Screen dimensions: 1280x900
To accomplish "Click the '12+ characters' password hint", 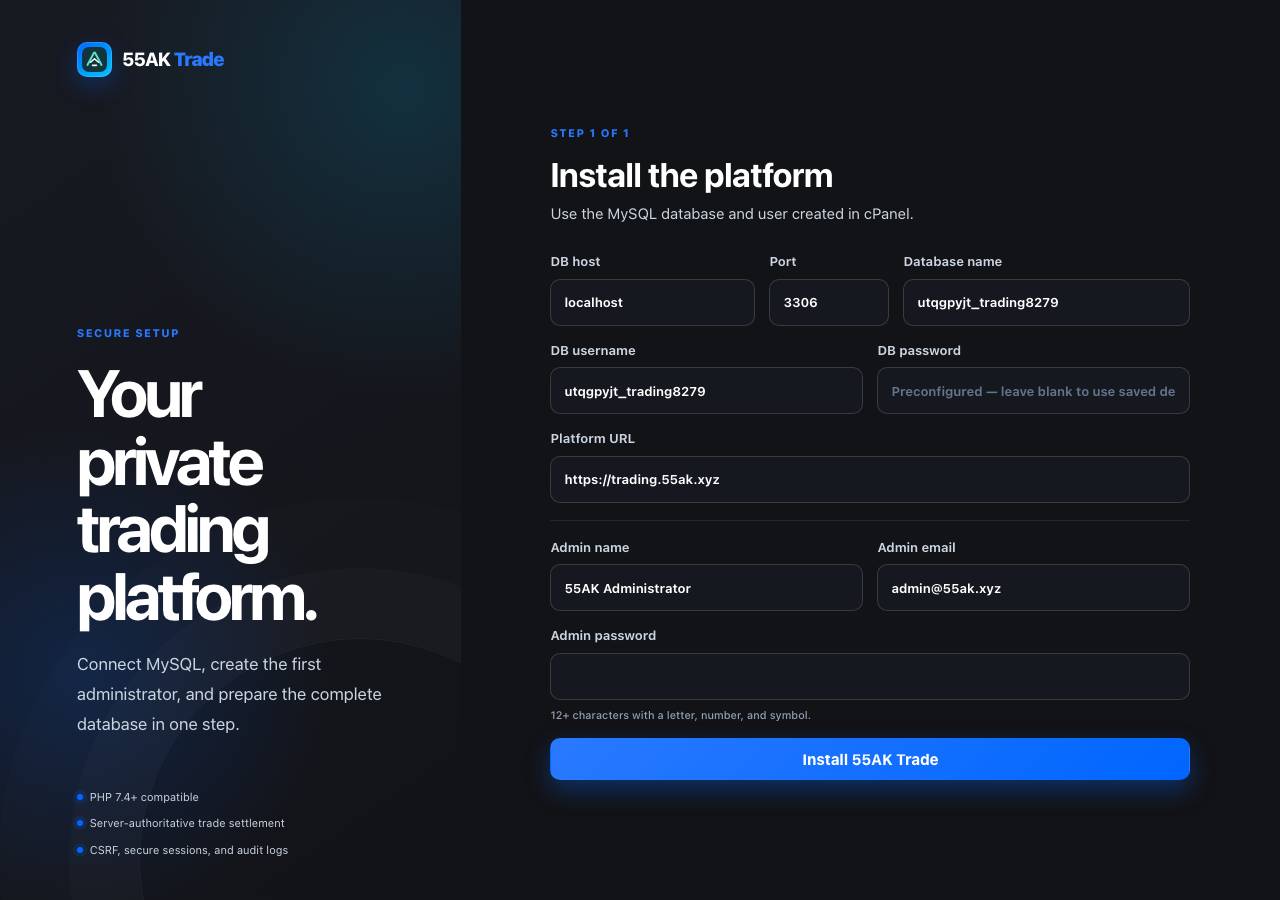I will click(680, 716).
